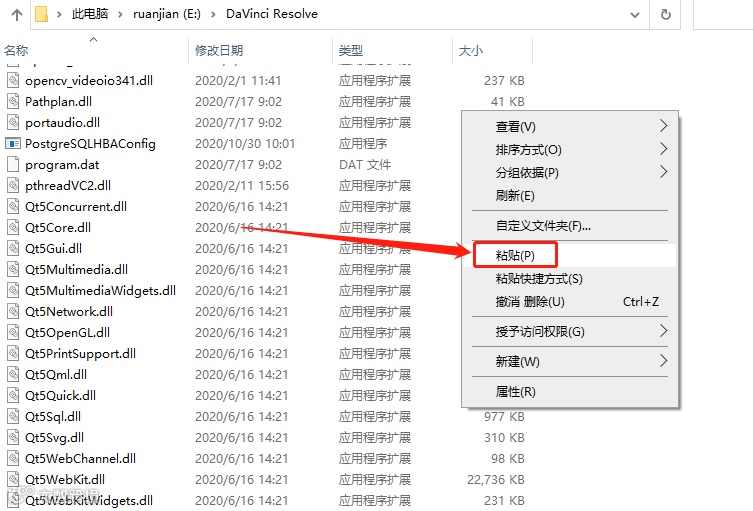Click the 98 KB size value
This screenshot has height=511, width=753.
point(508,459)
